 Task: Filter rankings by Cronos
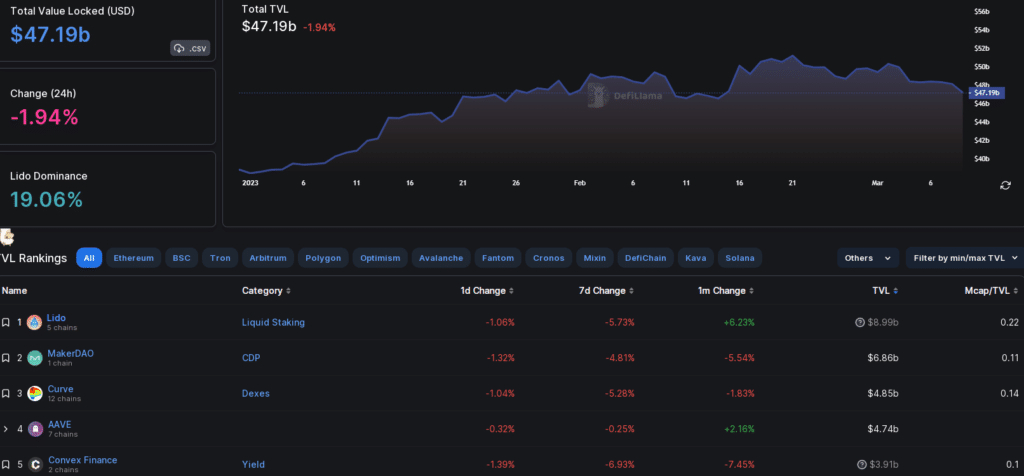(x=549, y=258)
